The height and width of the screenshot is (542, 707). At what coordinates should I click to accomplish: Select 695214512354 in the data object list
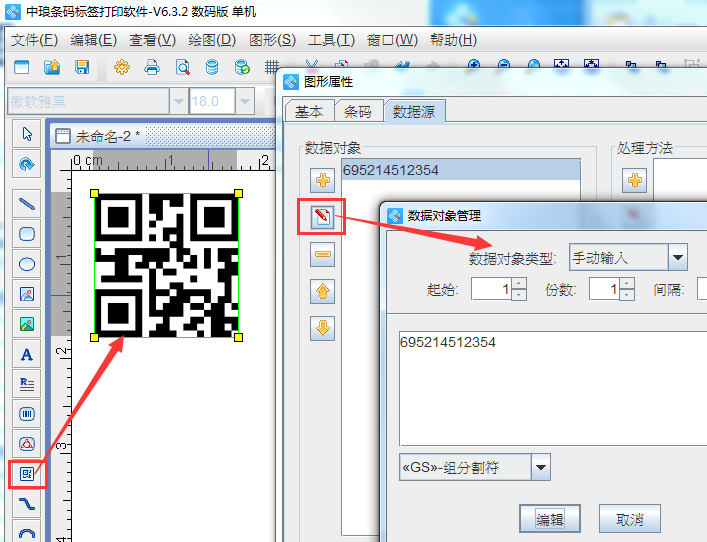[x=461, y=170]
